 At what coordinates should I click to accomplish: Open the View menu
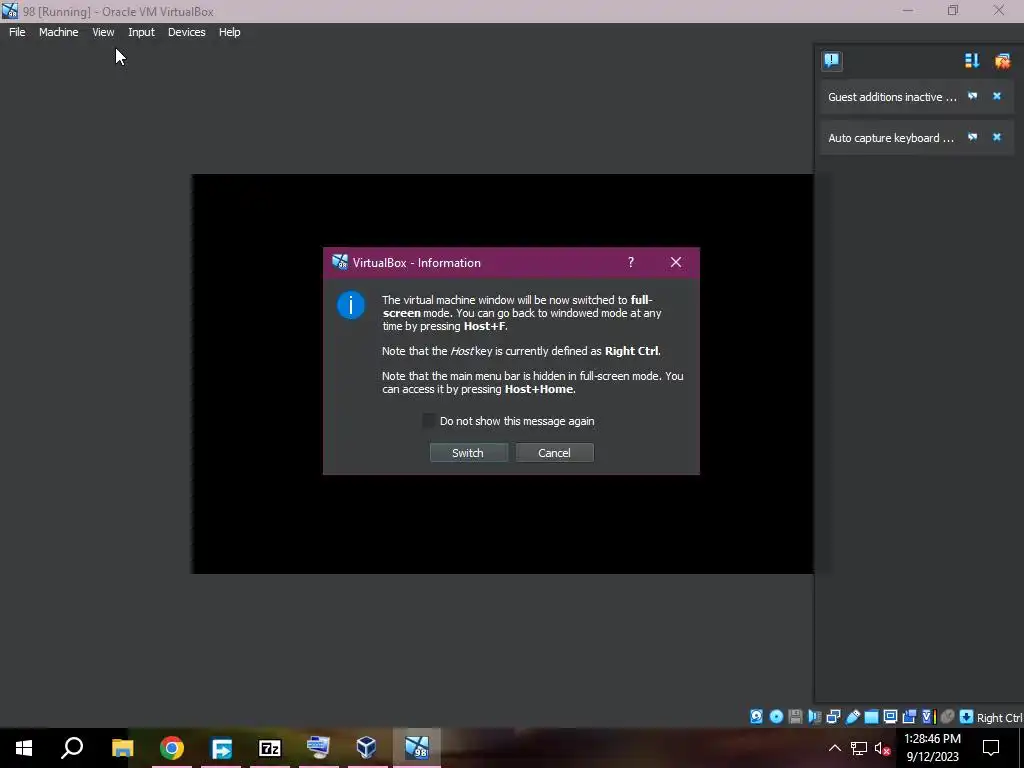103,32
